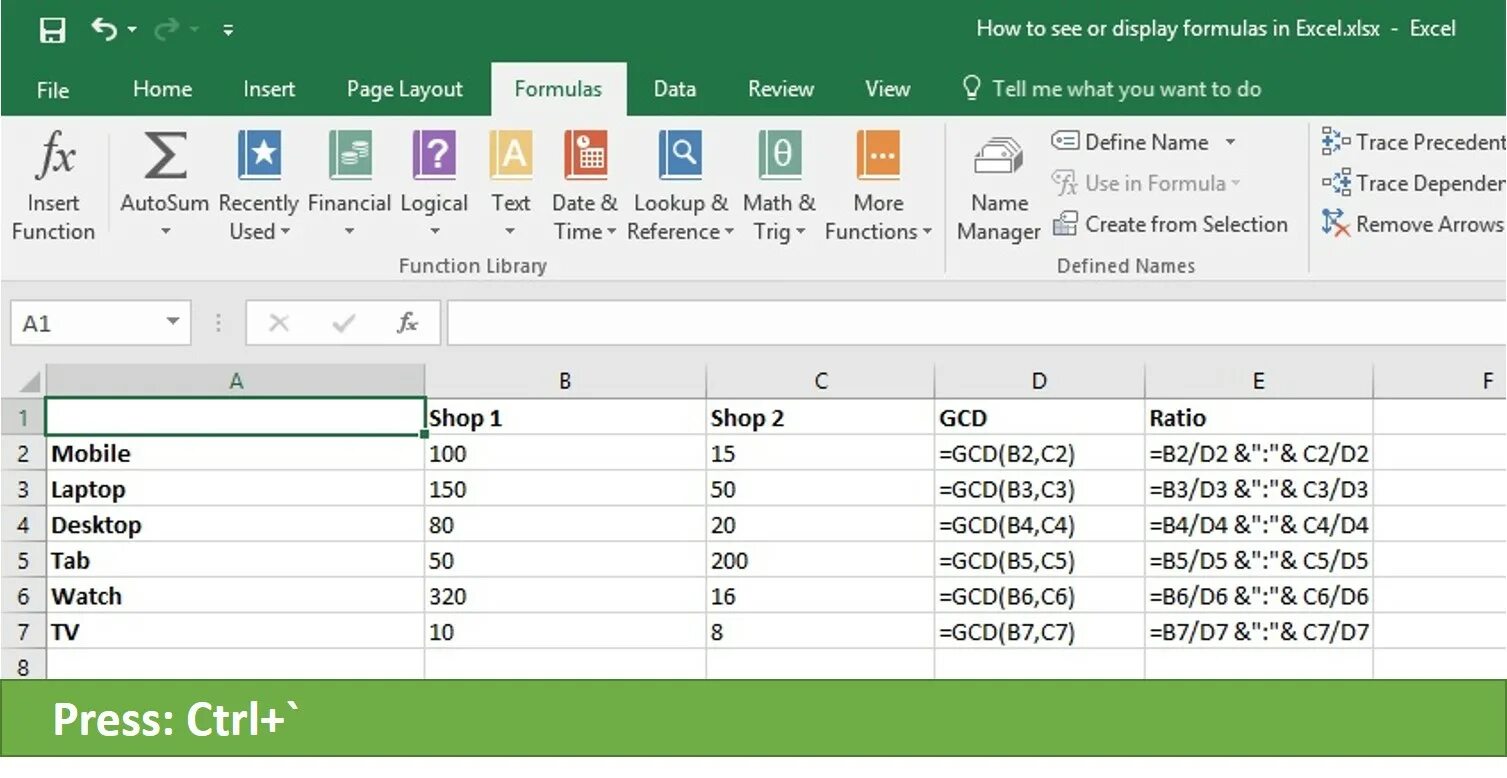Viewport: 1507px width, 778px height.
Task: Switch to the Home tab
Action: 162,89
